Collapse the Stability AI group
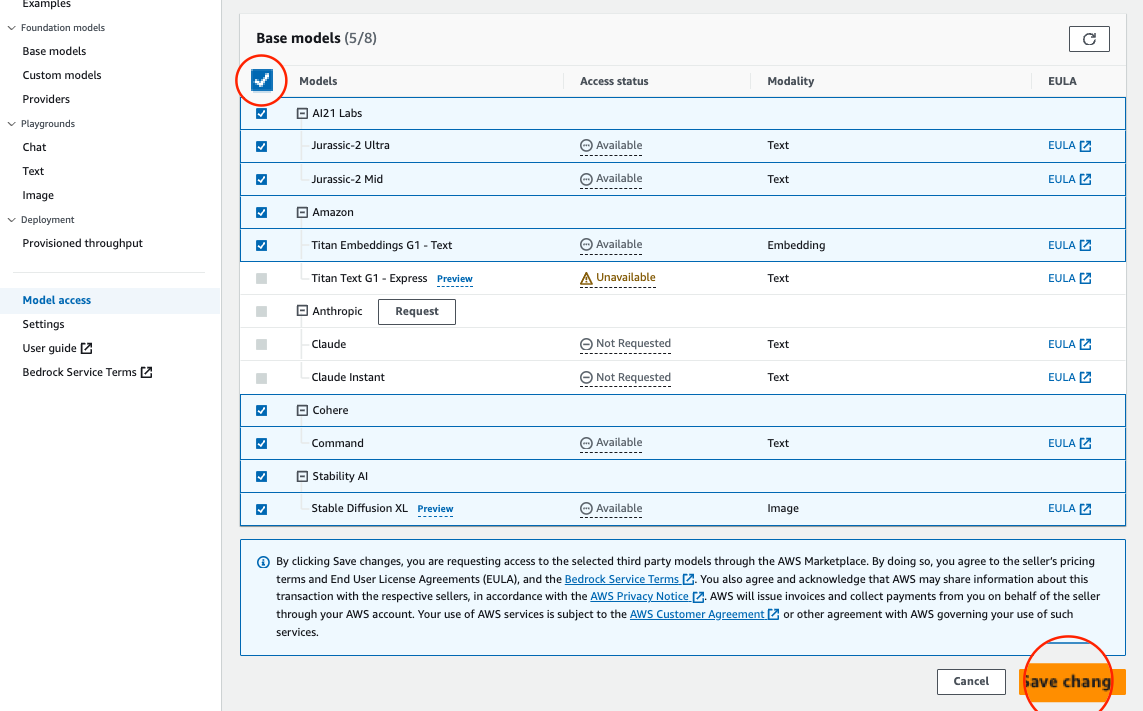 (x=302, y=477)
